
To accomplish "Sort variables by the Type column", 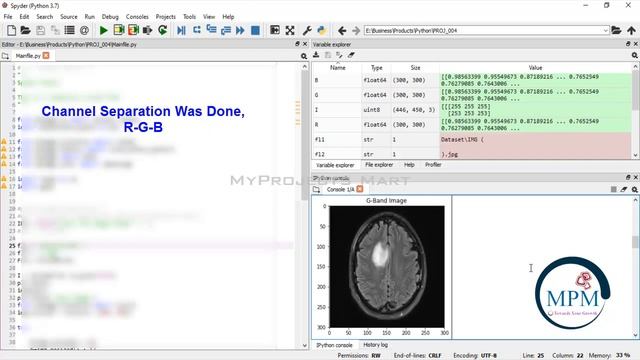I will [x=376, y=68].
